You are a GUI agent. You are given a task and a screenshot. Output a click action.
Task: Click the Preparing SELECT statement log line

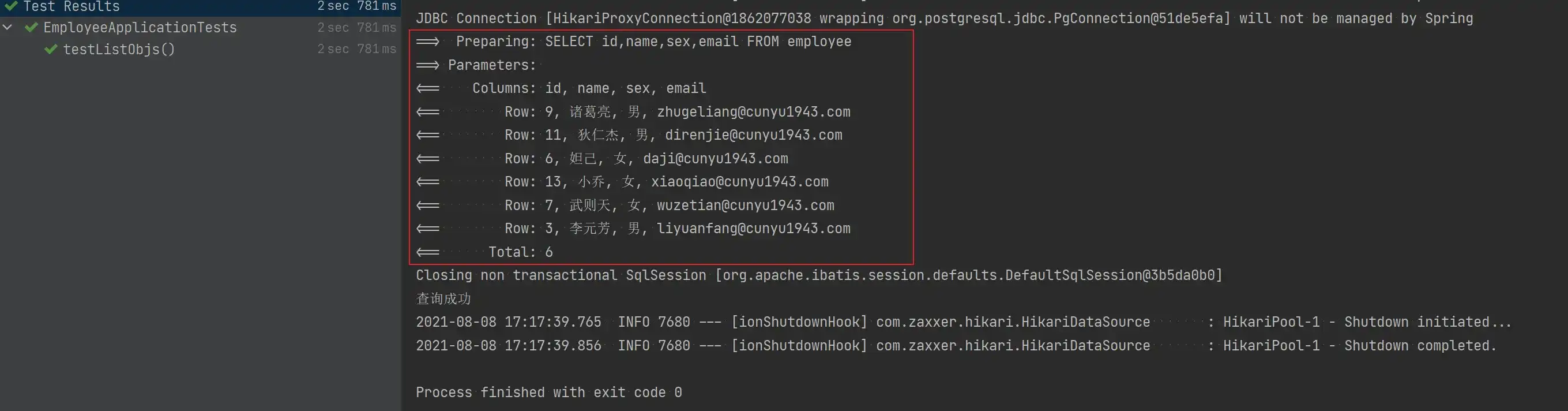634,42
